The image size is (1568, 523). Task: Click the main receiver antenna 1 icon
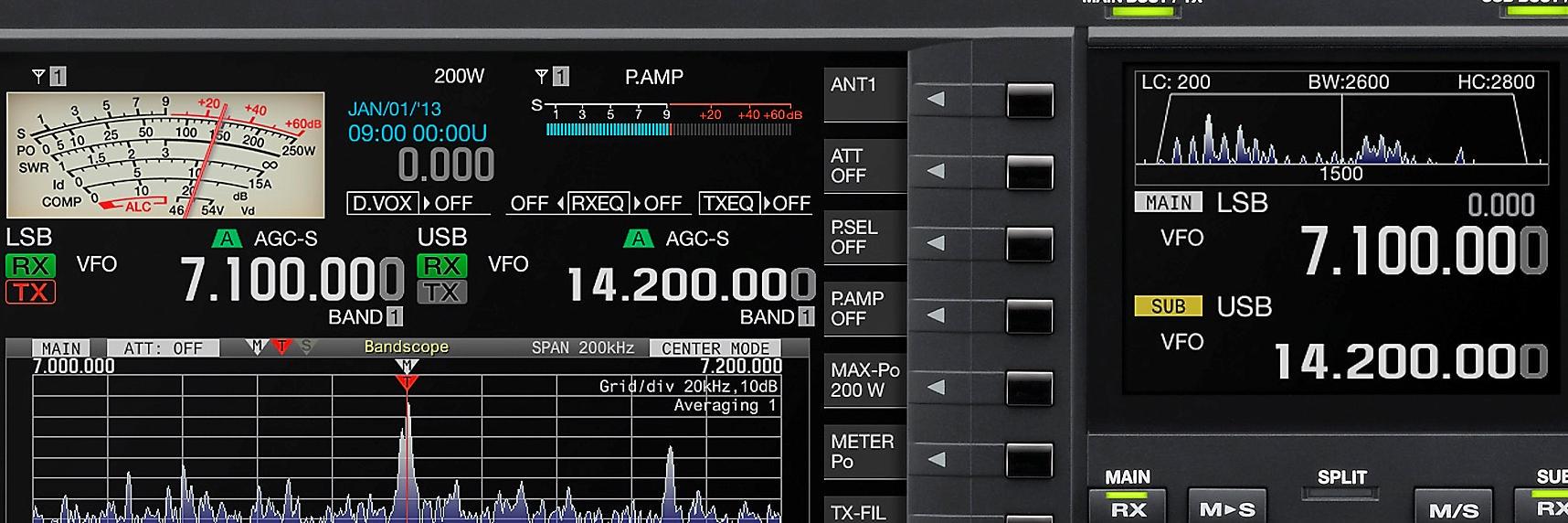(x=49, y=77)
